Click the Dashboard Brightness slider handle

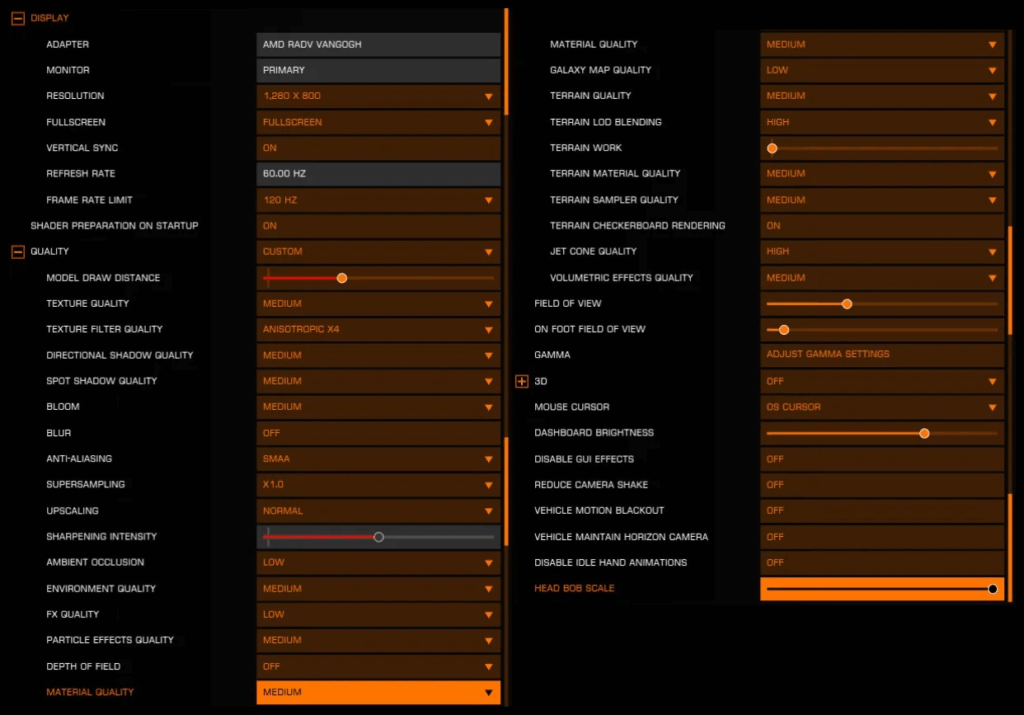point(924,433)
